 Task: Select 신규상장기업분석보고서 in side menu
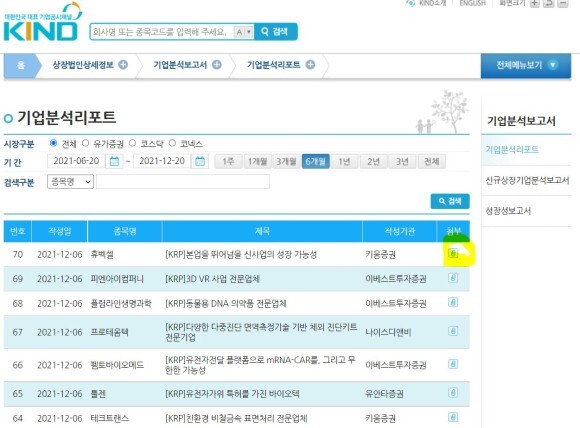(x=527, y=180)
